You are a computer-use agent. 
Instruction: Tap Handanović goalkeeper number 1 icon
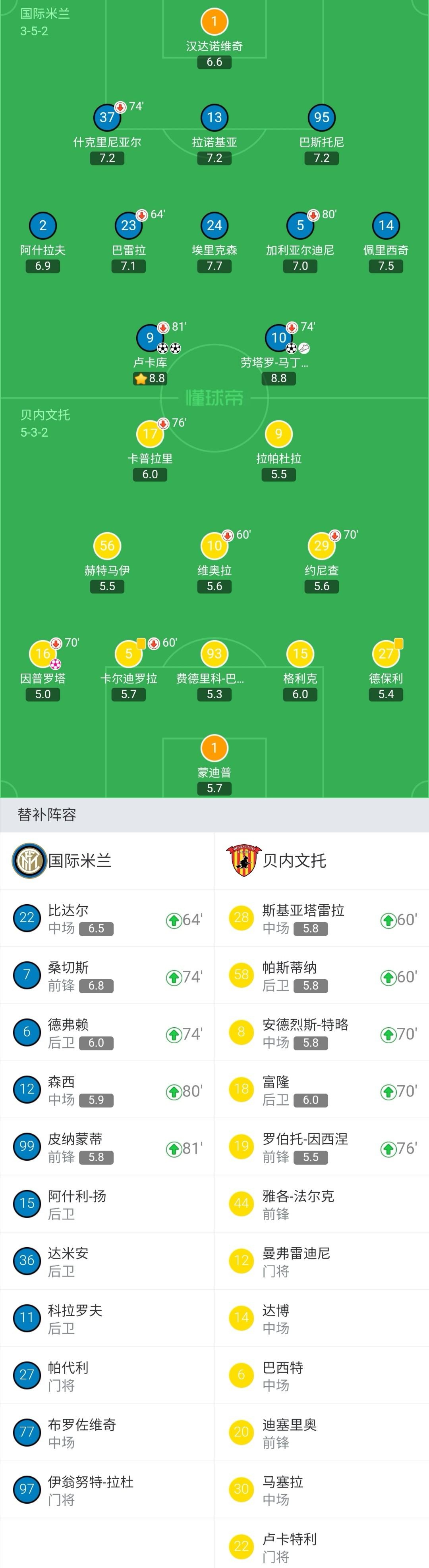[214, 21]
